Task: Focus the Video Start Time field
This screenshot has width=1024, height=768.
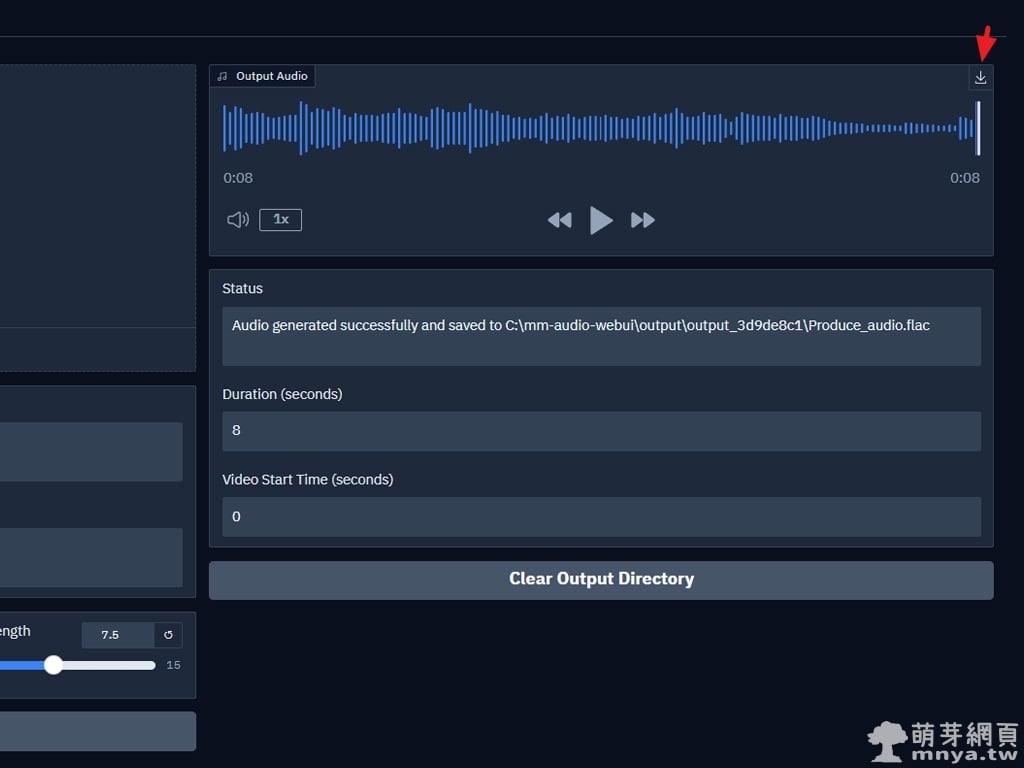Action: pos(601,517)
